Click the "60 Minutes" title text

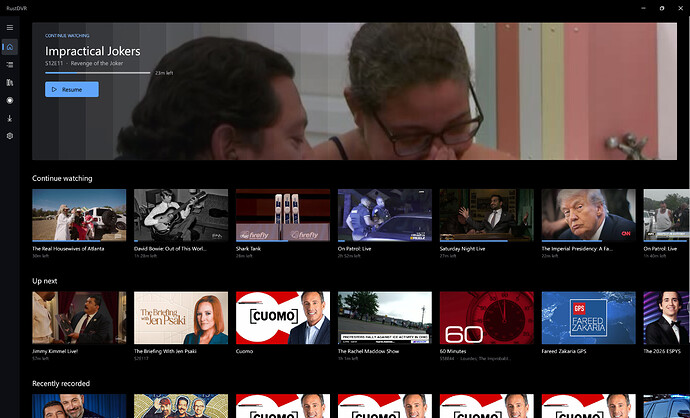[x=453, y=351]
